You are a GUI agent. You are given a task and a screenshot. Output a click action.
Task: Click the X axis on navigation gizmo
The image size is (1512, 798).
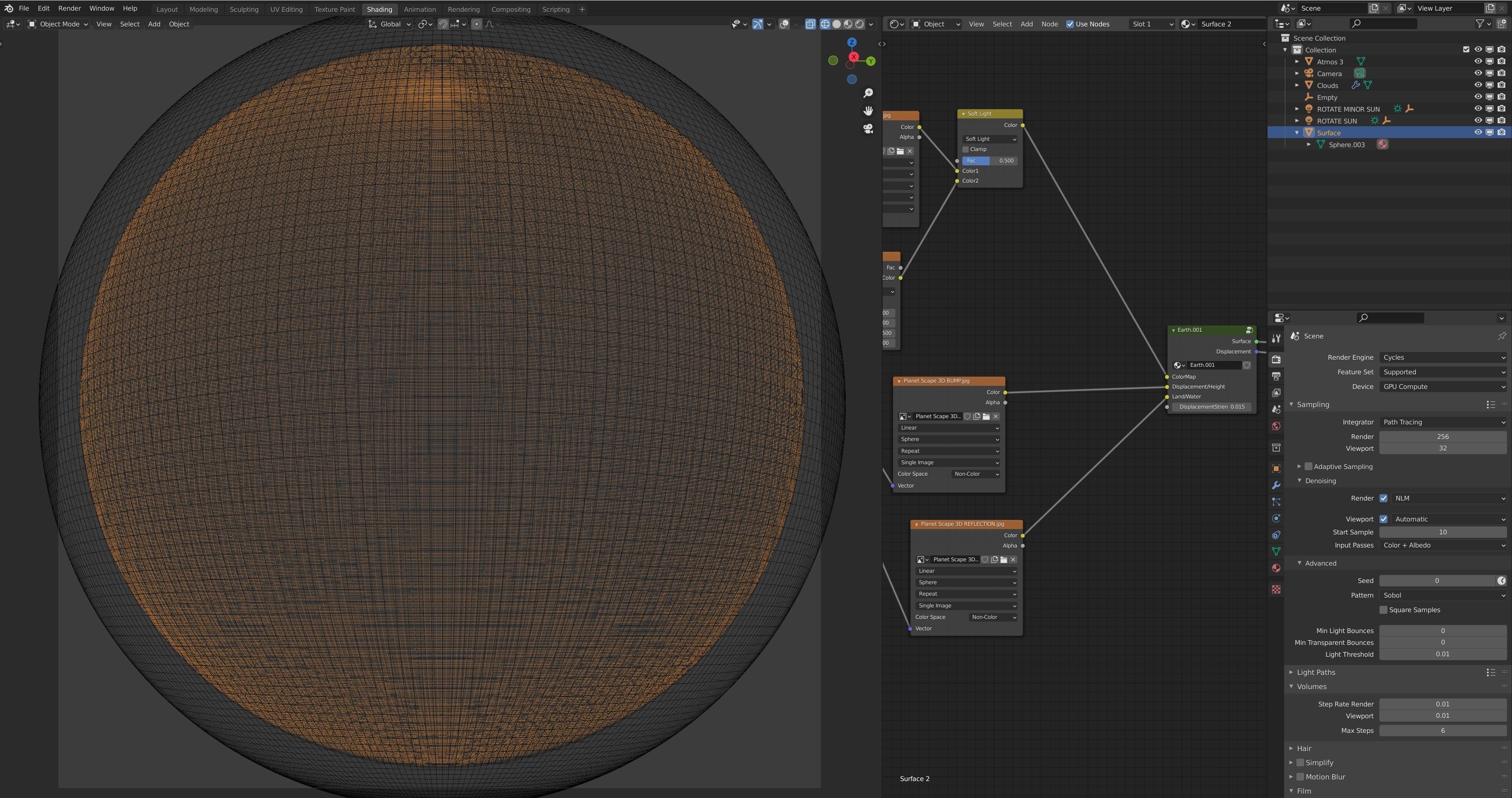[x=854, y=57]
